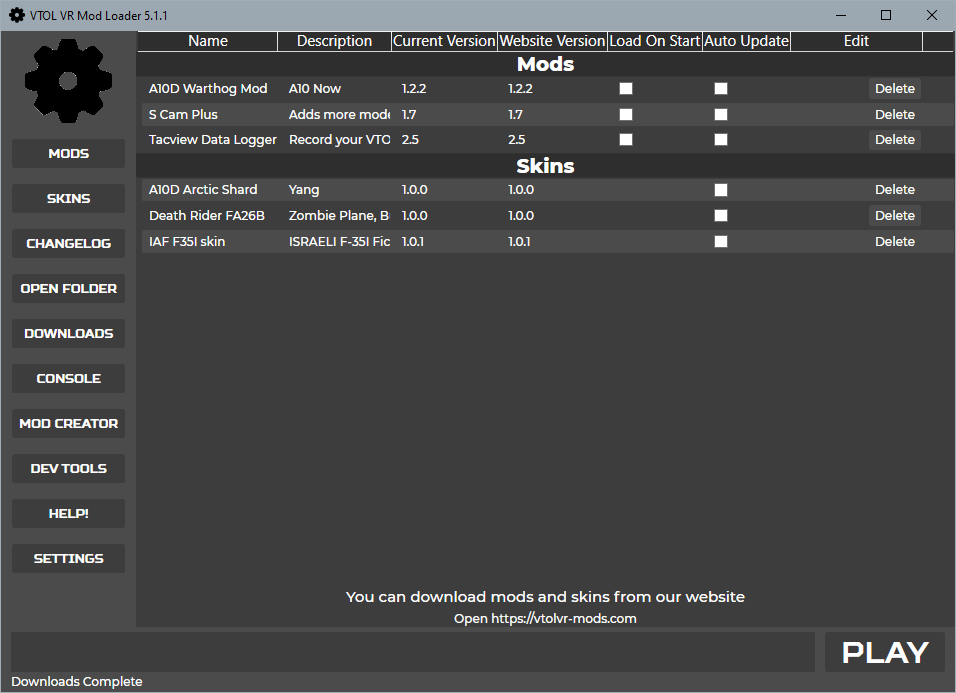The width and height of the screenshot is (956, 693).
Task: Click the 'ISRAELI F-35I' description text
Action: point(340,242)
